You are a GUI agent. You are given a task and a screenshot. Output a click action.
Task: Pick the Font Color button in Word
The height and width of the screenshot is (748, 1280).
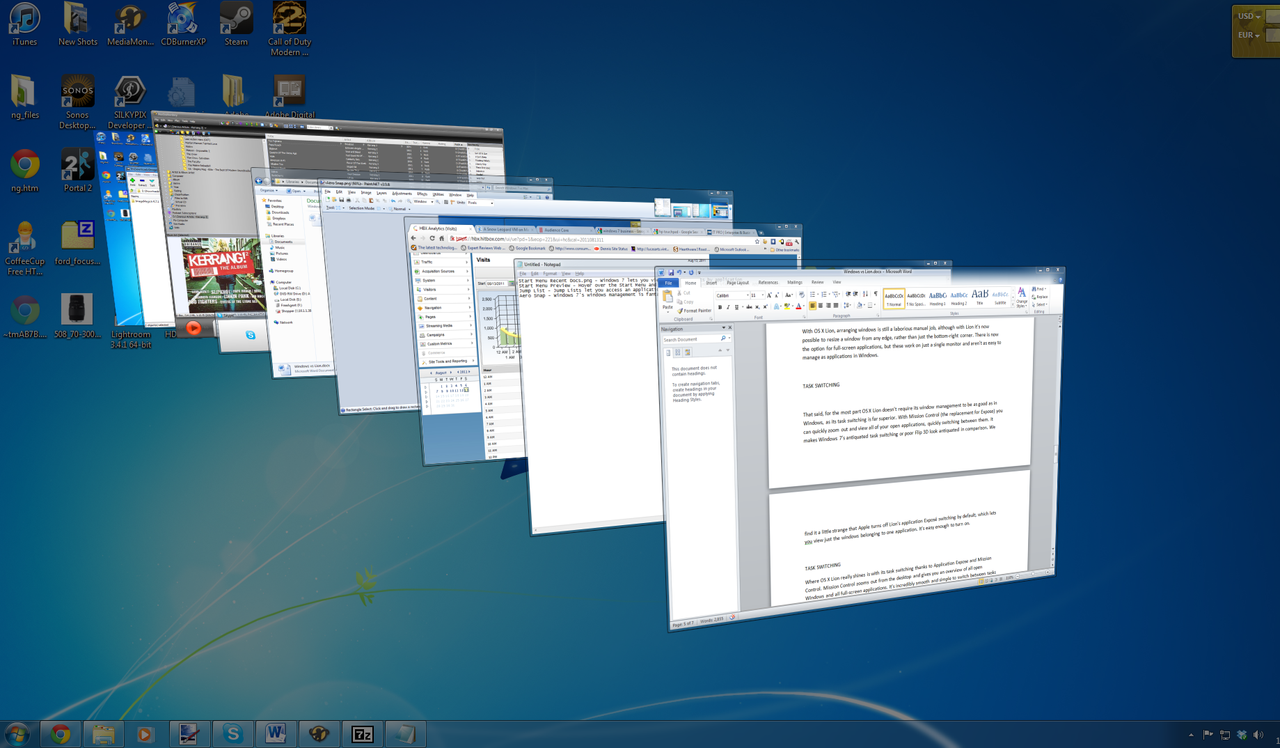[799, 307]
